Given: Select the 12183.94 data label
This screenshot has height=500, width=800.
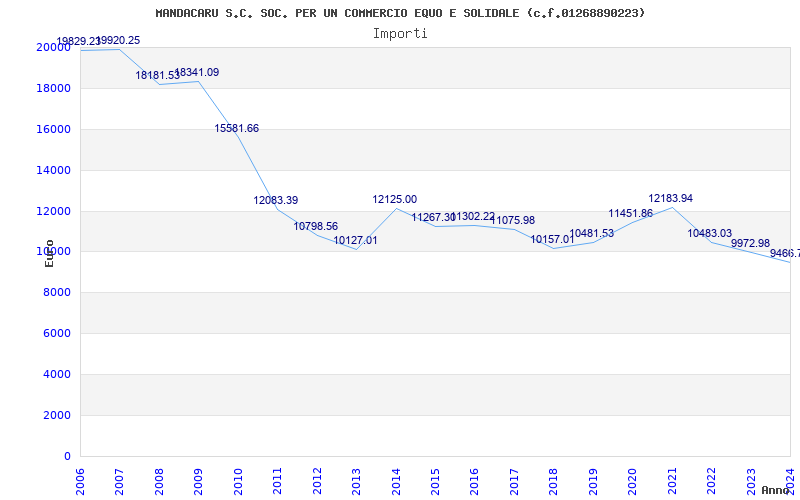Looking at the screenshot, I should coord(671,198).
